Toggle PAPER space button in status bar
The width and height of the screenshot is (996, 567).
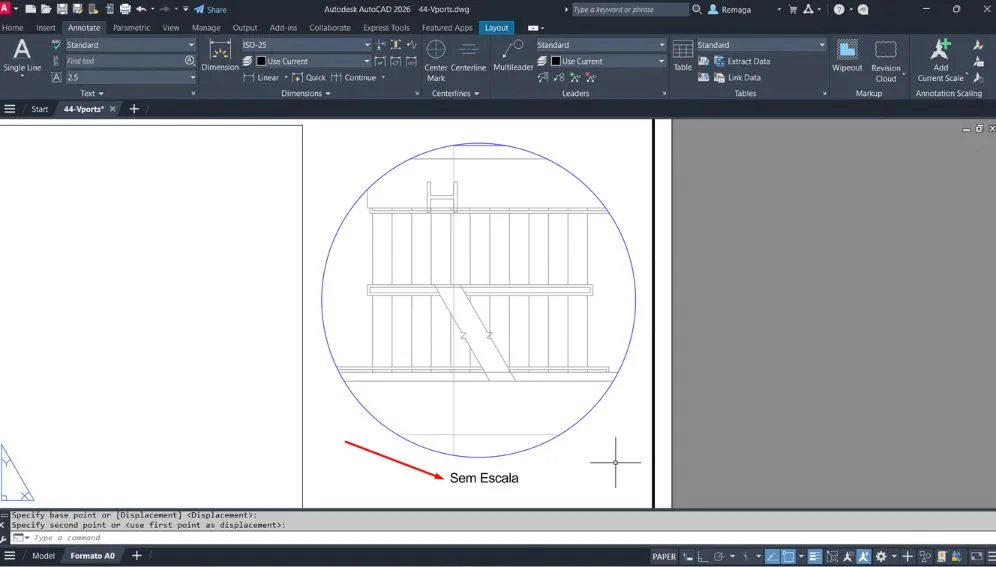[664, 556]
